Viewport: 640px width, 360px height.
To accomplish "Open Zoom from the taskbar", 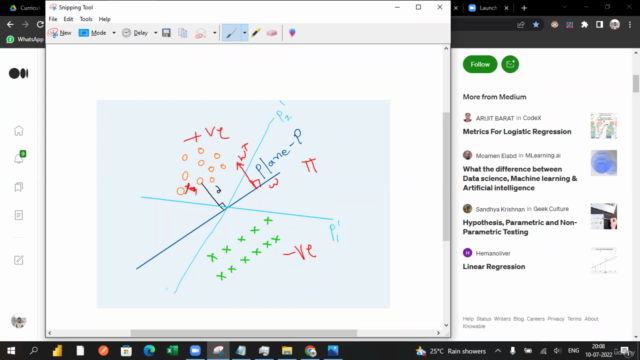I will click(195, 351).
